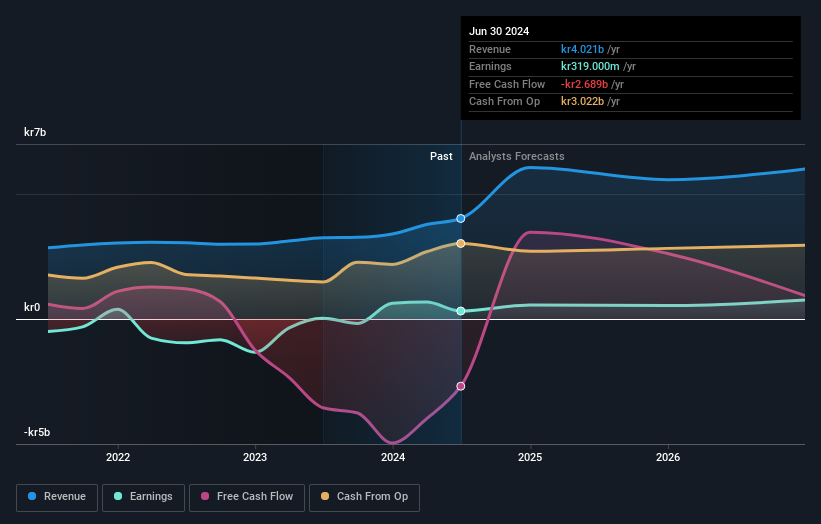Click the -kr2.689b free cash flow value
Image resolution: width=821 pixels, height=524 pixels.
(584, 84)
